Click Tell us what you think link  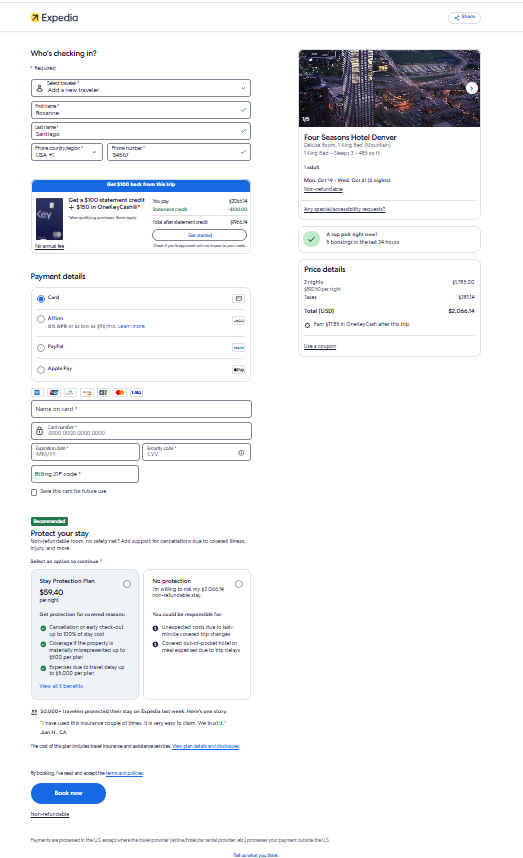coord(255,855)
